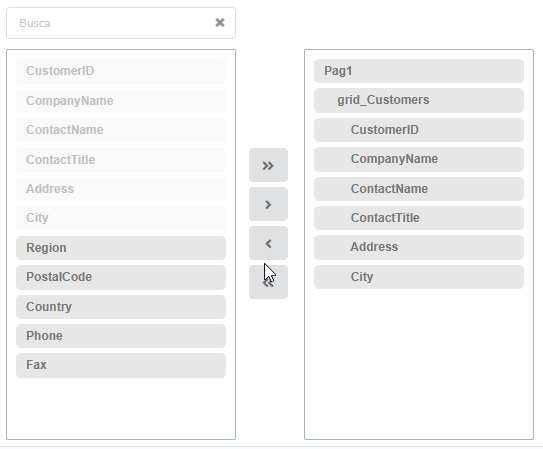The image size is (543, 449).
Task: Choose ContactName in the selected fields tree
Action: click(x=419, y=189)
